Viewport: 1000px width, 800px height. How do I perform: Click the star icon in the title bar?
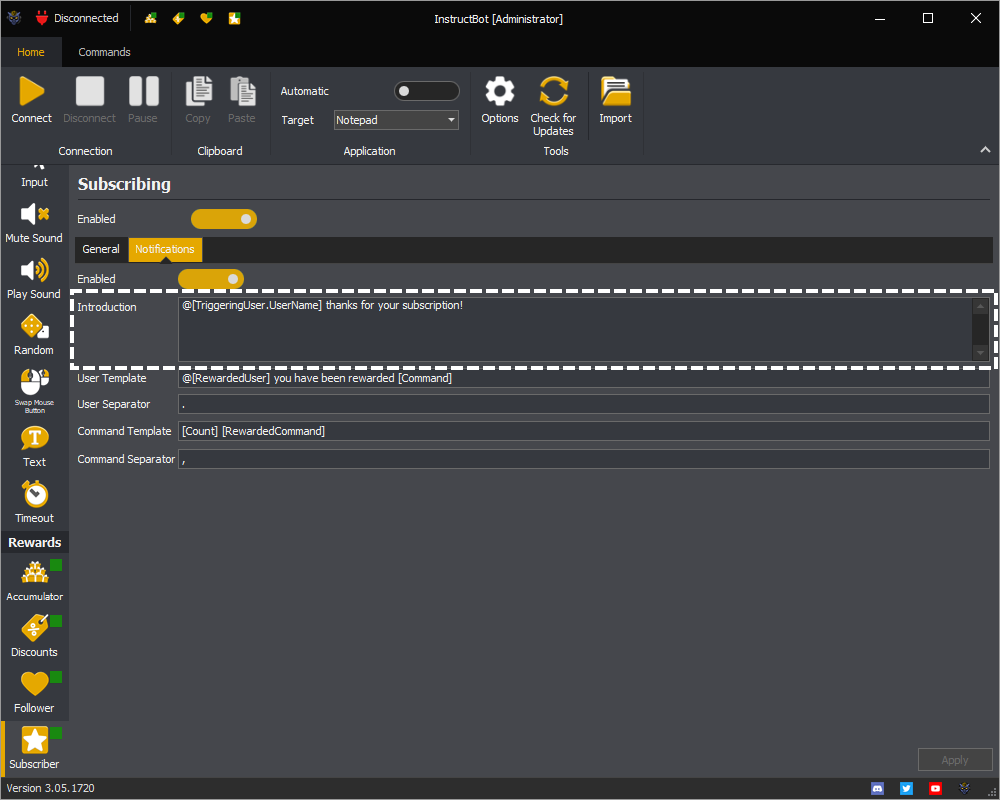(235, 19)
